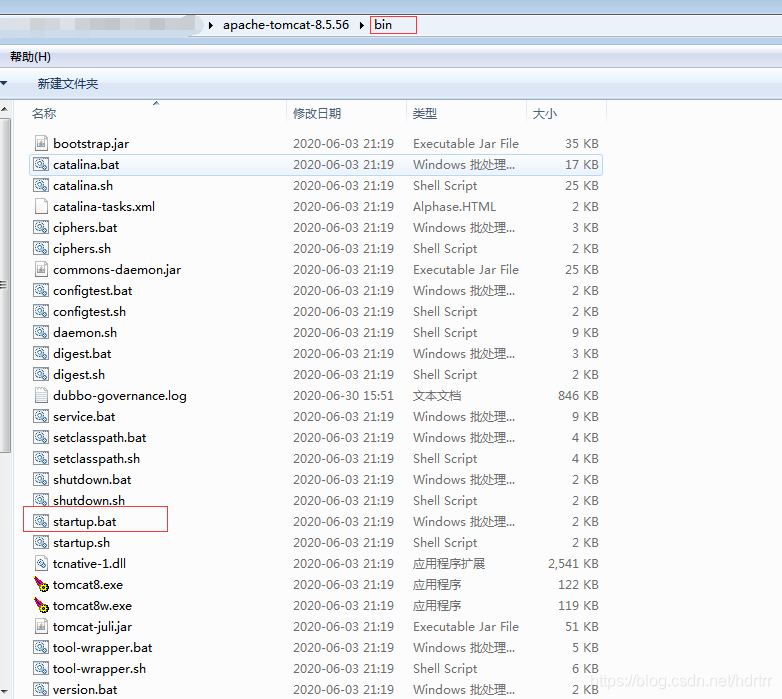Select the setclasspath.bat file name

click(99, 438)
